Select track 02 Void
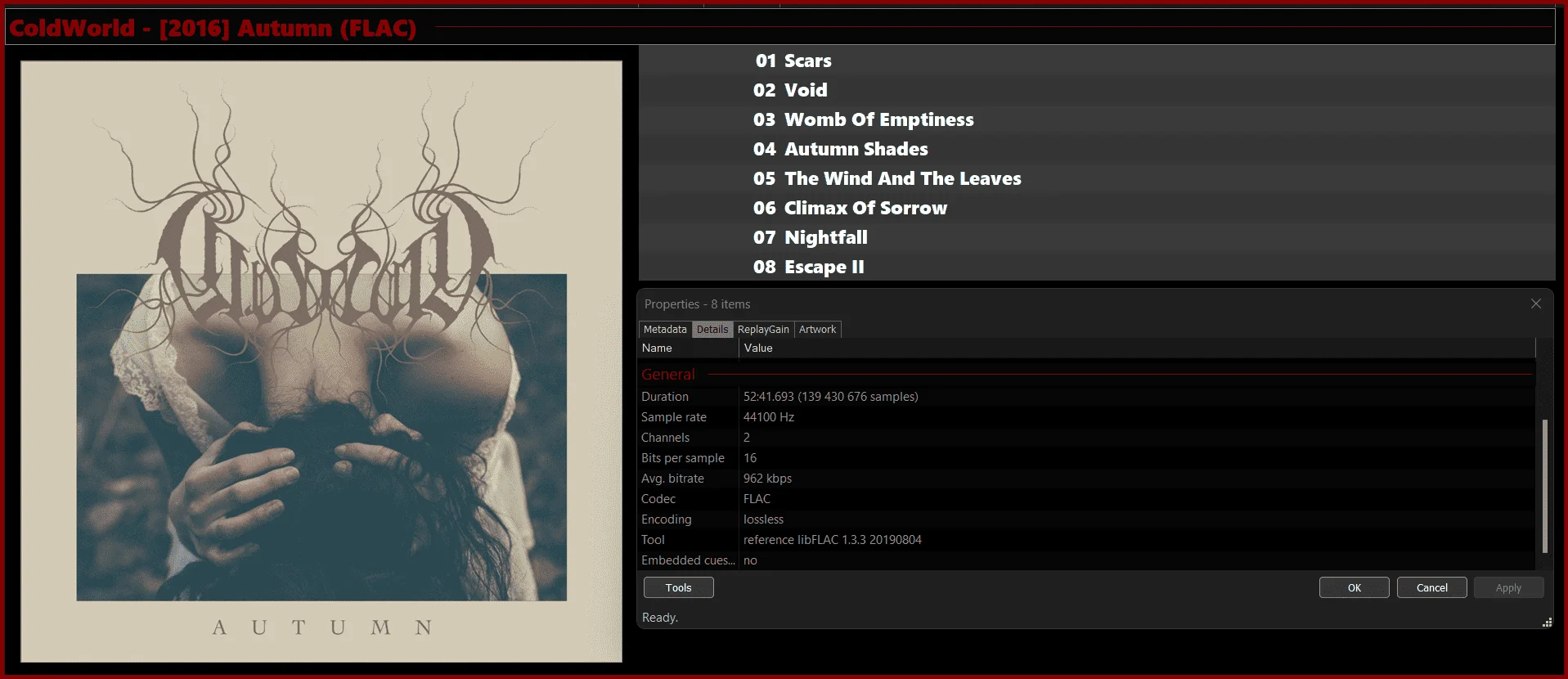Viewport: 1568px width, 679px height. point(1097,90)
